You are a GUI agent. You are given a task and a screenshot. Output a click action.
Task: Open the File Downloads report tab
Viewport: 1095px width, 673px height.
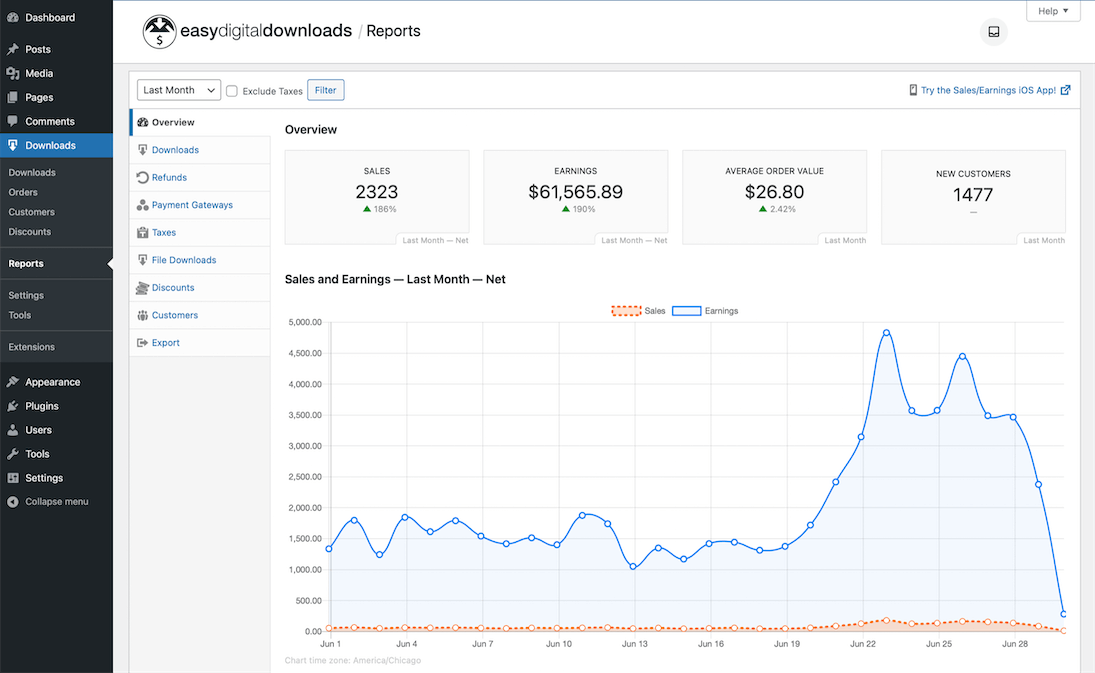click(200, 260)
